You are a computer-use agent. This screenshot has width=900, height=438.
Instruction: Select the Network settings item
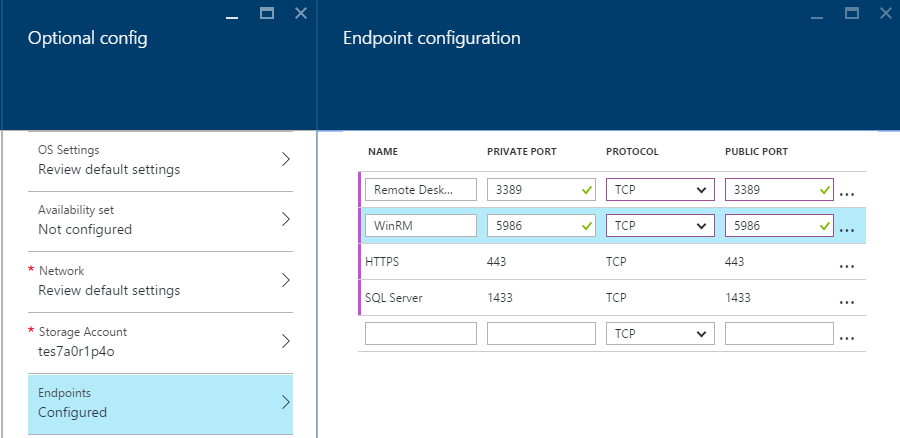[160, 281]
